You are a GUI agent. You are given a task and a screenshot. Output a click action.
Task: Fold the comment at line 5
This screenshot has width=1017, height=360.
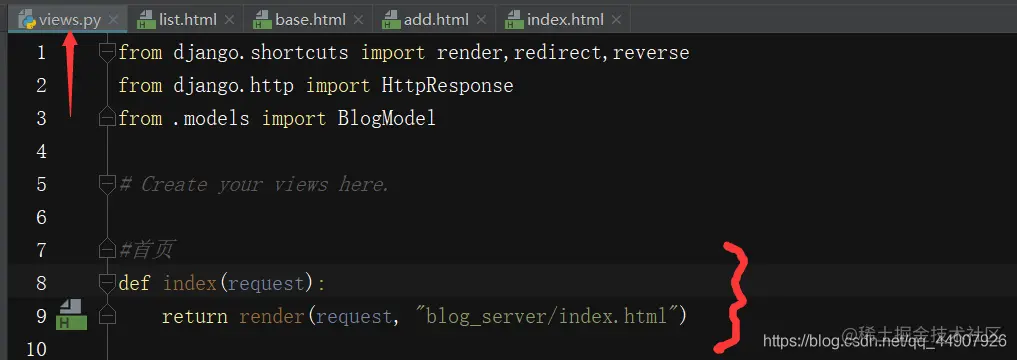pos(107,185)
